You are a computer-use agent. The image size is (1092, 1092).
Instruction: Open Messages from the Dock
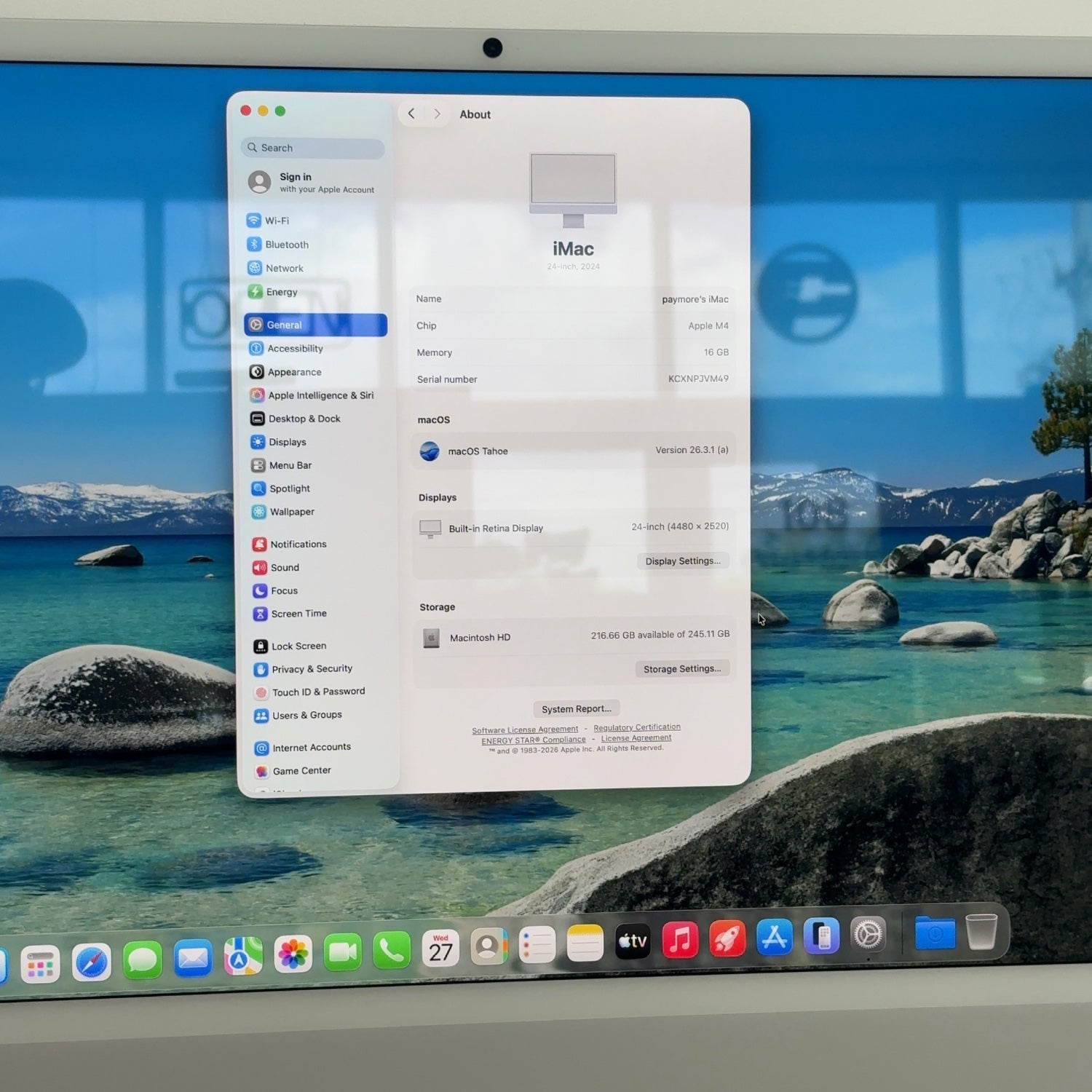[143, 960]
